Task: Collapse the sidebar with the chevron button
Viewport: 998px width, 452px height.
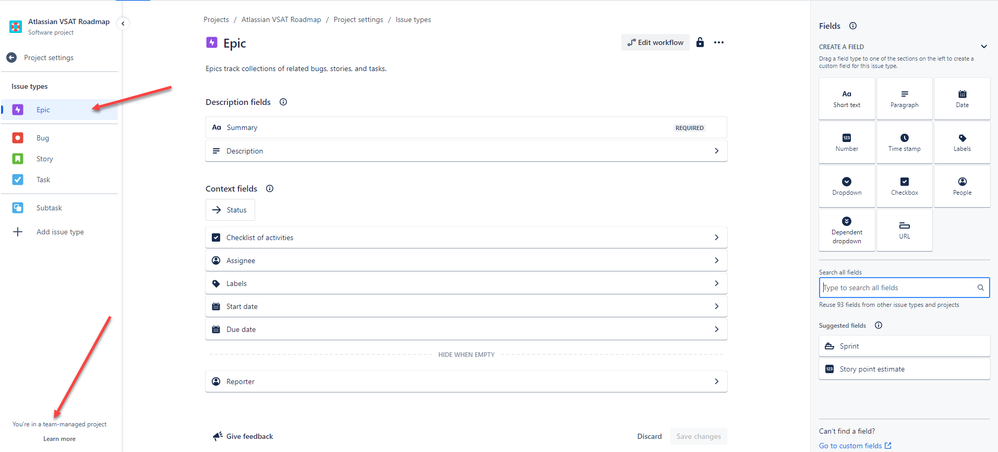Action: coord(123,24)
